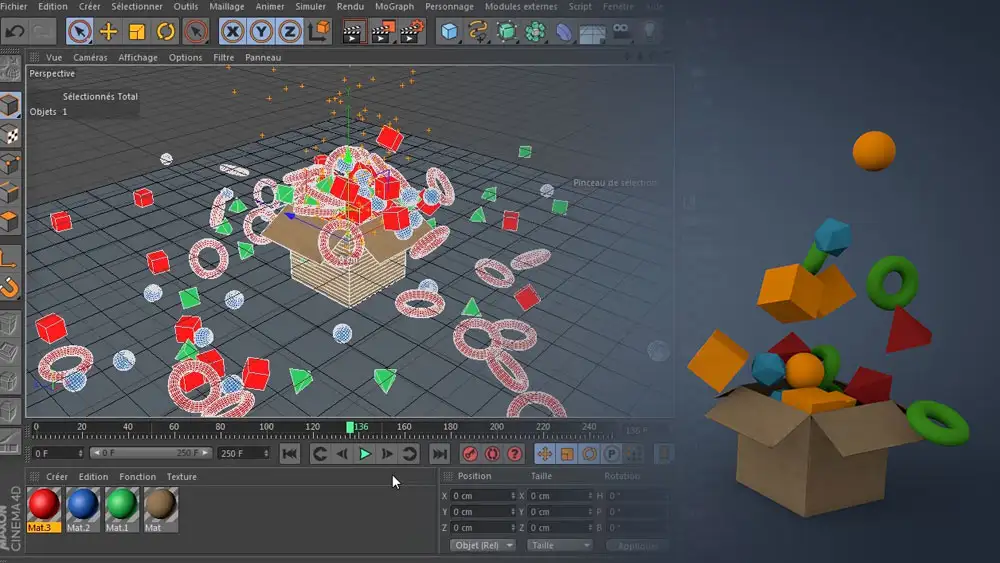The image size is (1000, 563).
Task: Activate the Scale tool
Action: [x=137, y=31]
